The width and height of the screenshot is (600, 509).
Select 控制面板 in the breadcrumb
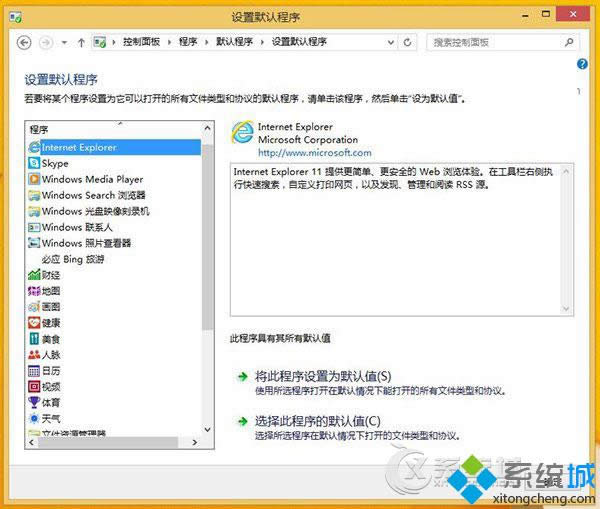click(x=141, y=42)
